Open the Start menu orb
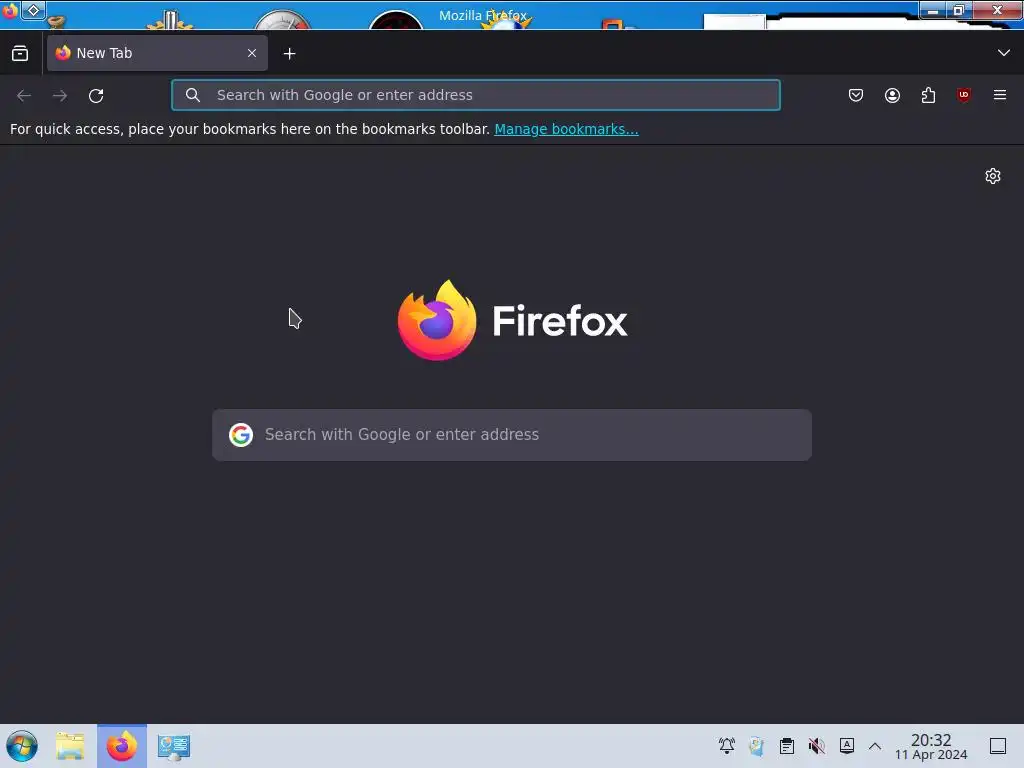The width and height of the screenshot is (1024, 768). [22, 746]
